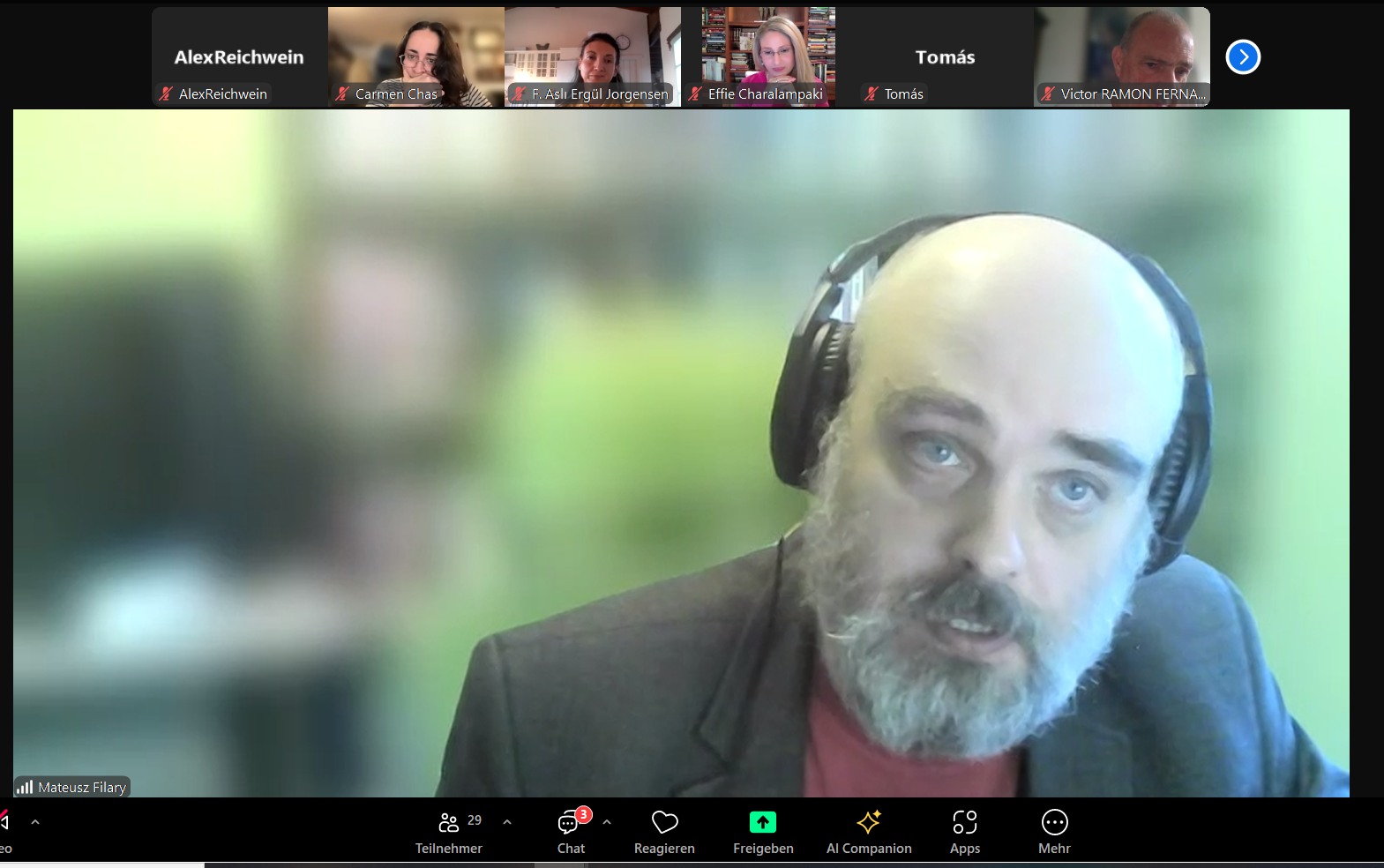Select the Effie Charalampaki video thumbnail
Screen dimensions: 1384x868
pyautogui.click(x=768, y=53)
